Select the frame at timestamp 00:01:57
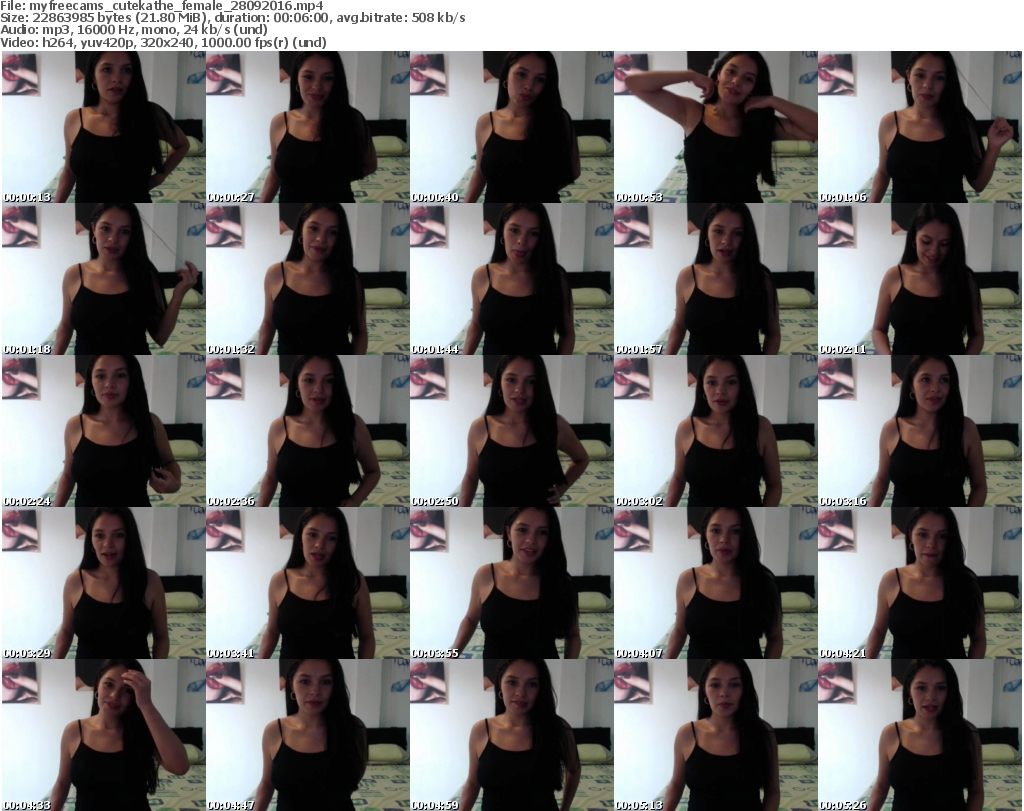The height and width of the screenshot is (811, 1024). pos(716,279)
